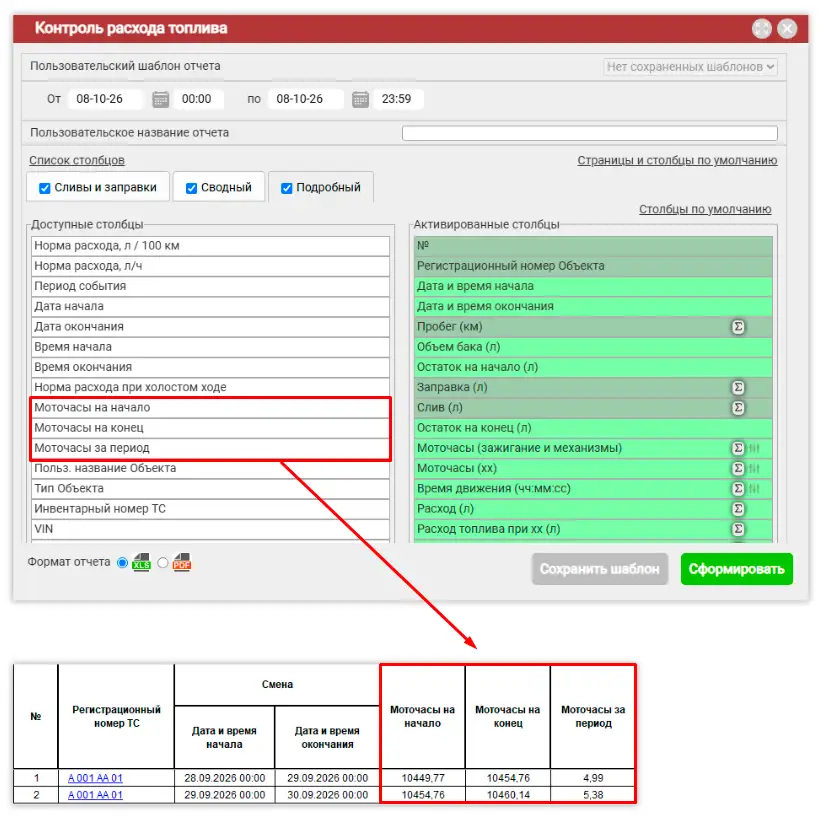
Task: Click chart icon beside Моточасы (зажигание и механизмы)
Action: (754, 448)
